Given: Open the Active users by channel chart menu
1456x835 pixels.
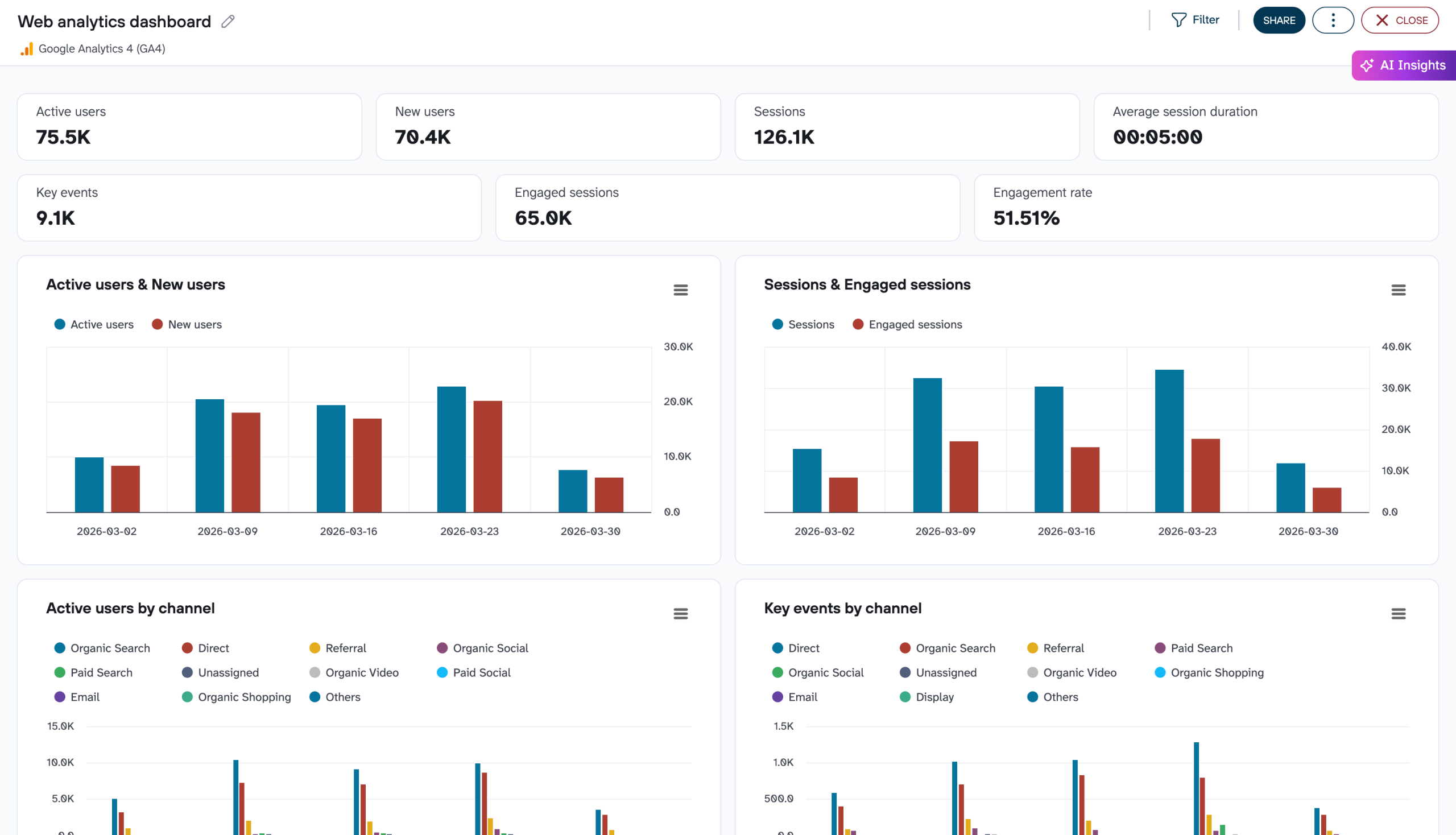Looking at the screenshot, I should 681,614.
